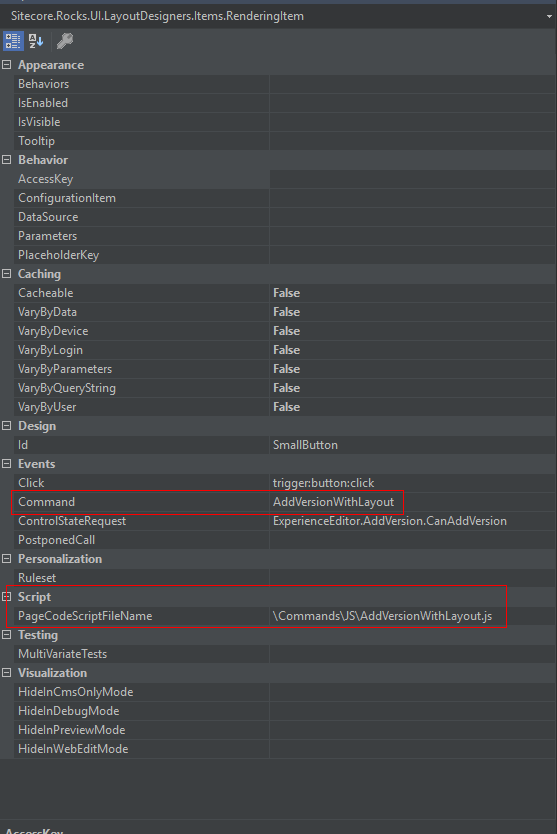The height and width of the screenshot is (834, 557).
Task: Select the DataSource property row
Action: (x=285, y=217)
